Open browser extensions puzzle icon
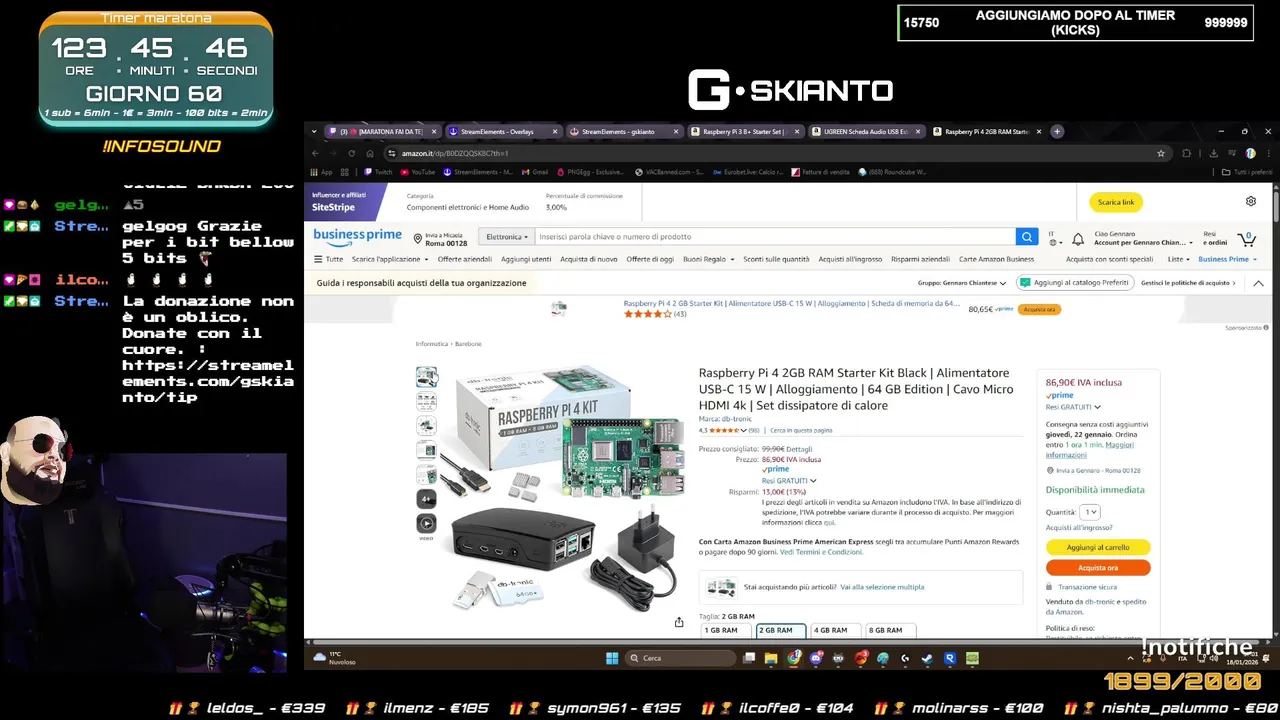The height and width of the screenshot is (720, 1280). click(x=1187, y=153)
